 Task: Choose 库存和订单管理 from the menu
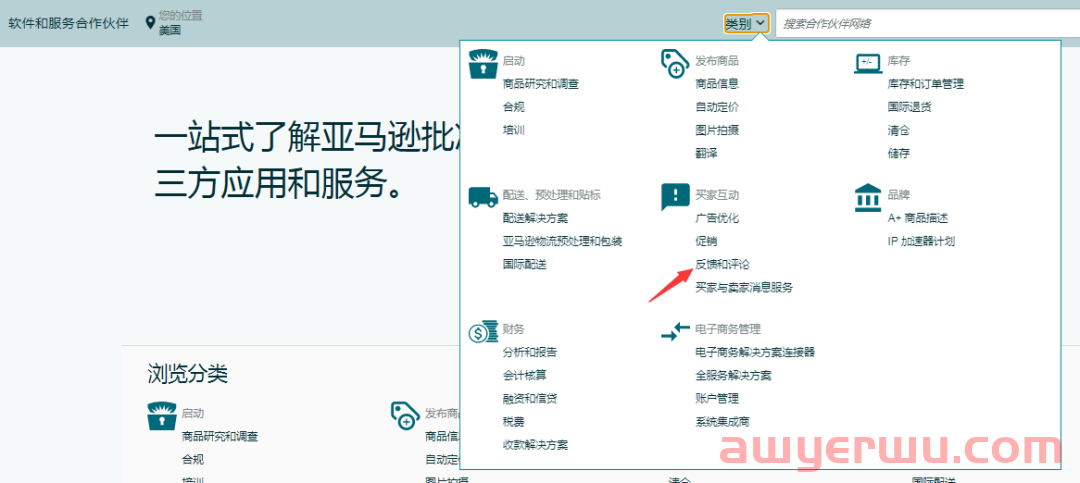click(x=926, y=84)
